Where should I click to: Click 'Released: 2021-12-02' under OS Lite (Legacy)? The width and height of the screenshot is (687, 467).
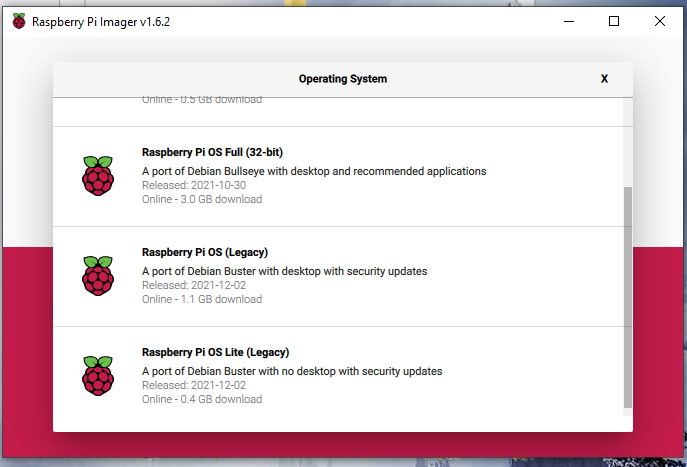194,385
